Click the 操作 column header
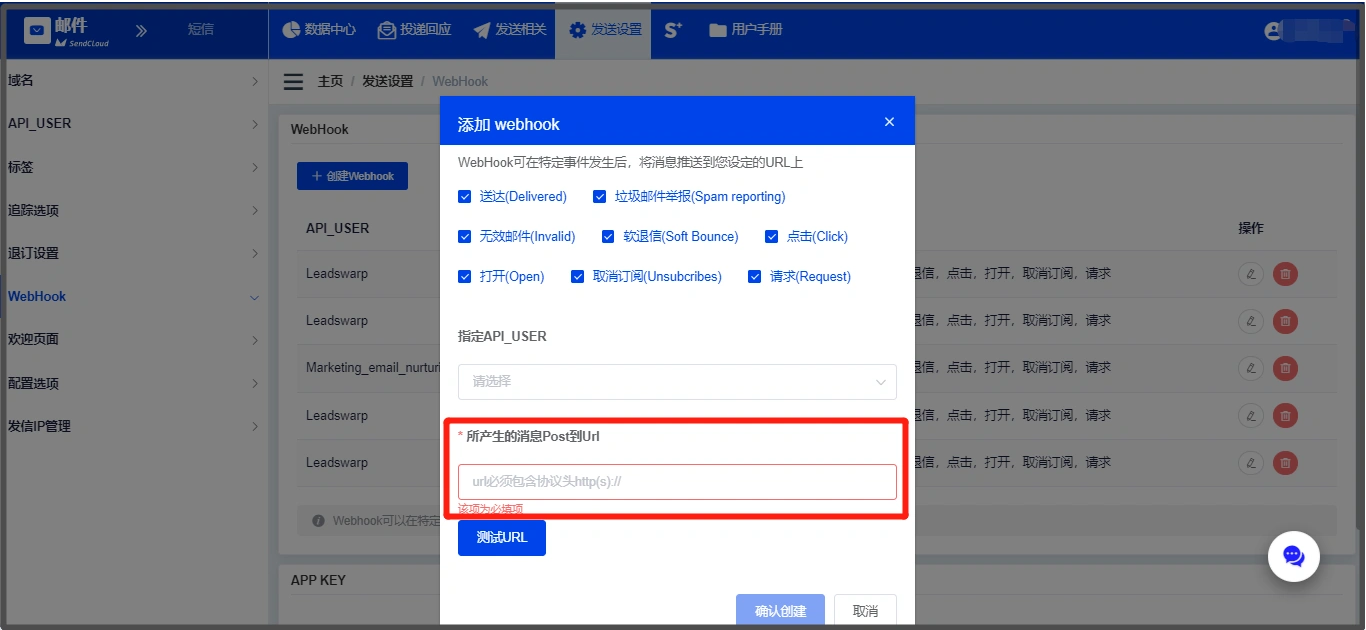Viewport: 1366px width, 630px height. coord(1251,228)
